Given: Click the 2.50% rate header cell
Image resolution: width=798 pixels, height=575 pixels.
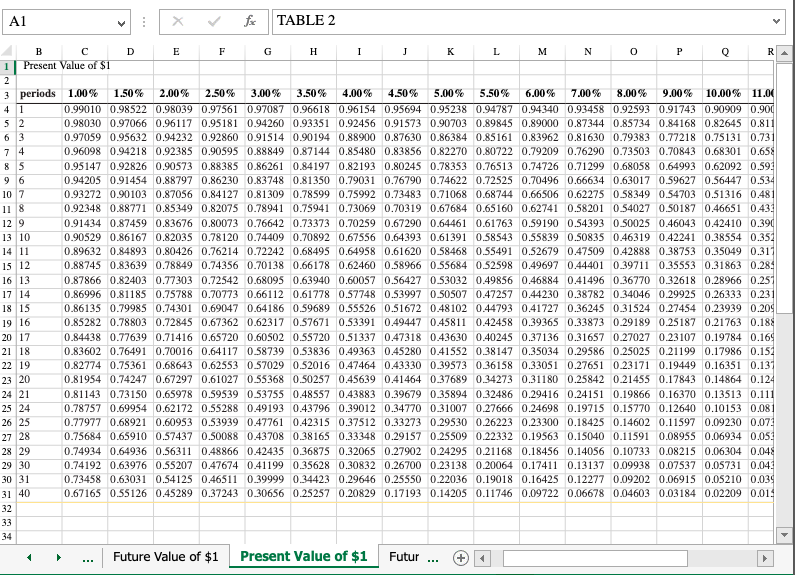Looking at the screenshot, I should 222,94.
